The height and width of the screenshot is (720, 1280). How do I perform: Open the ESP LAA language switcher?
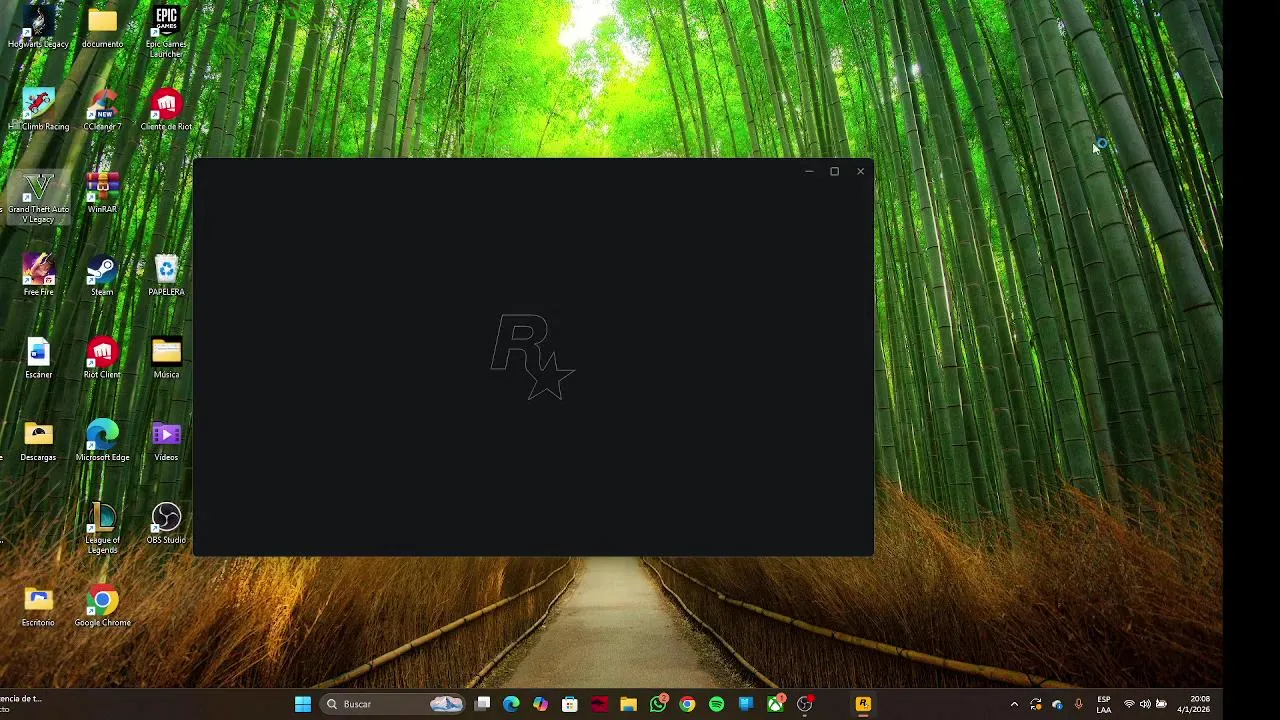pos(1104,704)
